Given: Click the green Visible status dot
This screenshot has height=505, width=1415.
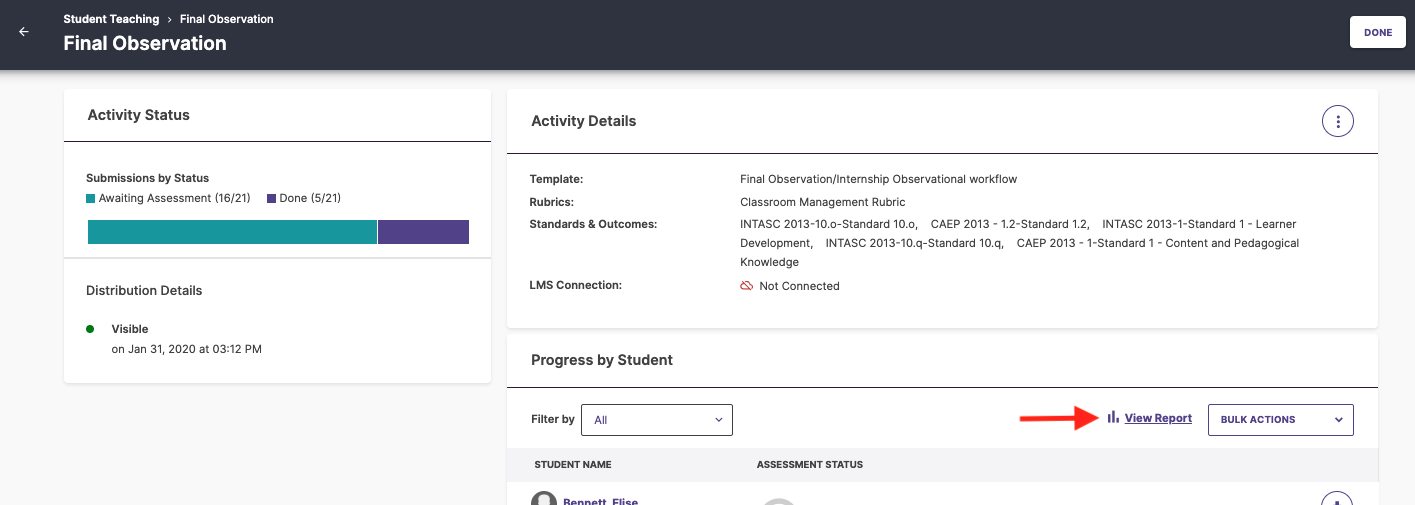Looking at the screenshot, I should click(x=90, y=329).
